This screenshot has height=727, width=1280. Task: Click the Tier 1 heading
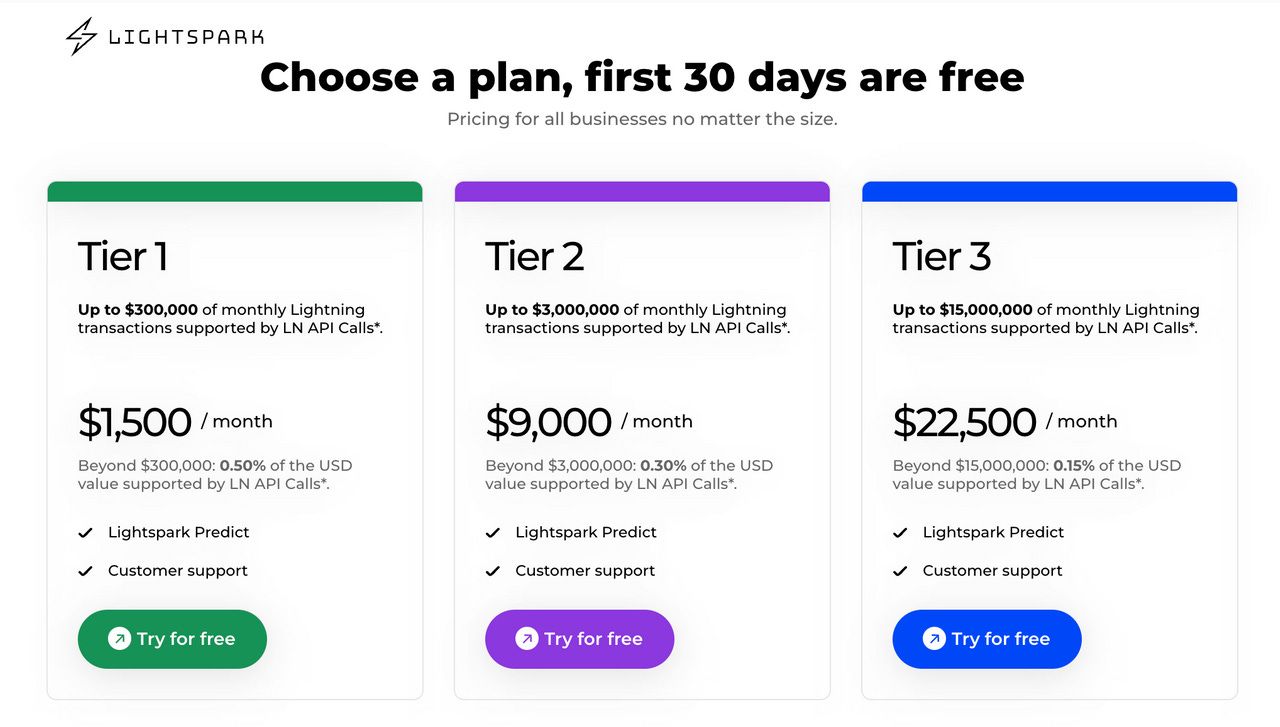coord(121,257)
